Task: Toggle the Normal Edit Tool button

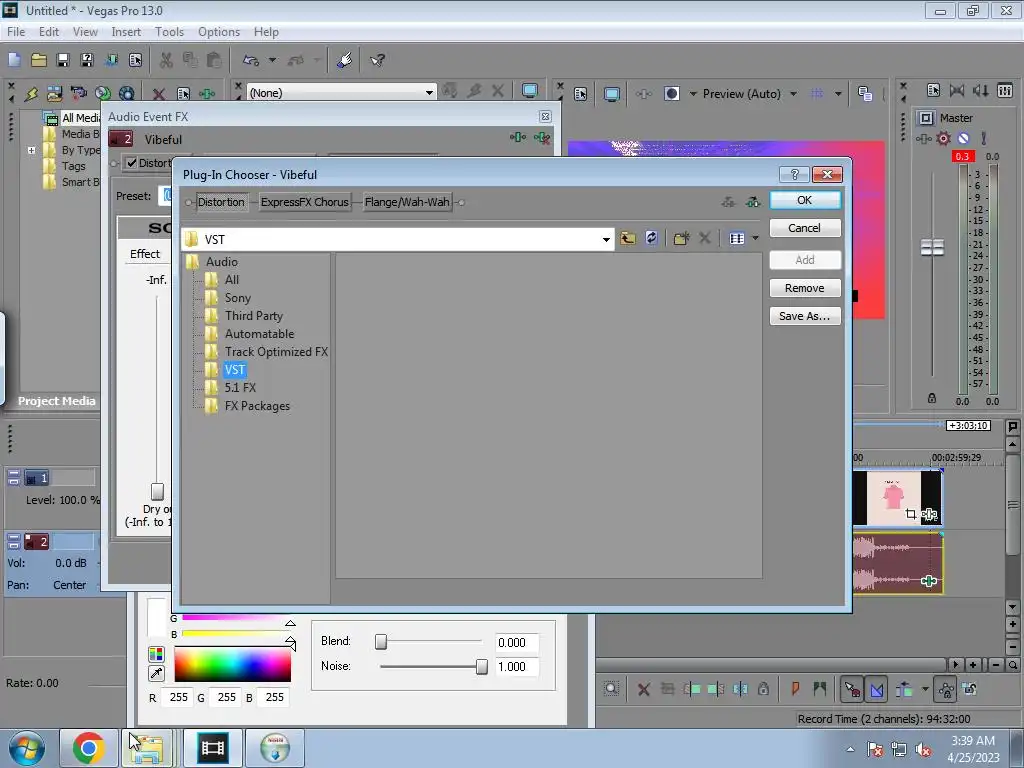Action: click(852, 689)
